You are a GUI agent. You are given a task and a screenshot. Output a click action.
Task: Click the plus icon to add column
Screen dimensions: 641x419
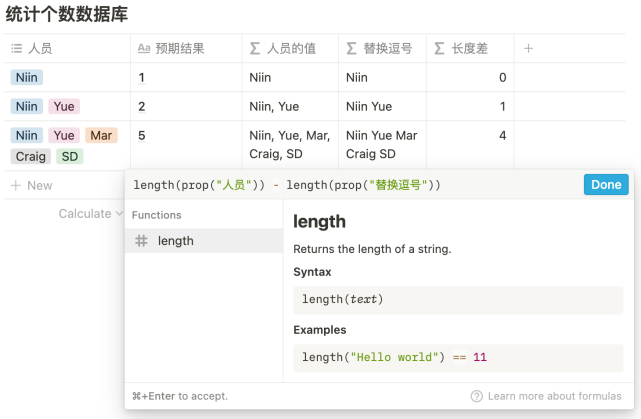point(529,48)
